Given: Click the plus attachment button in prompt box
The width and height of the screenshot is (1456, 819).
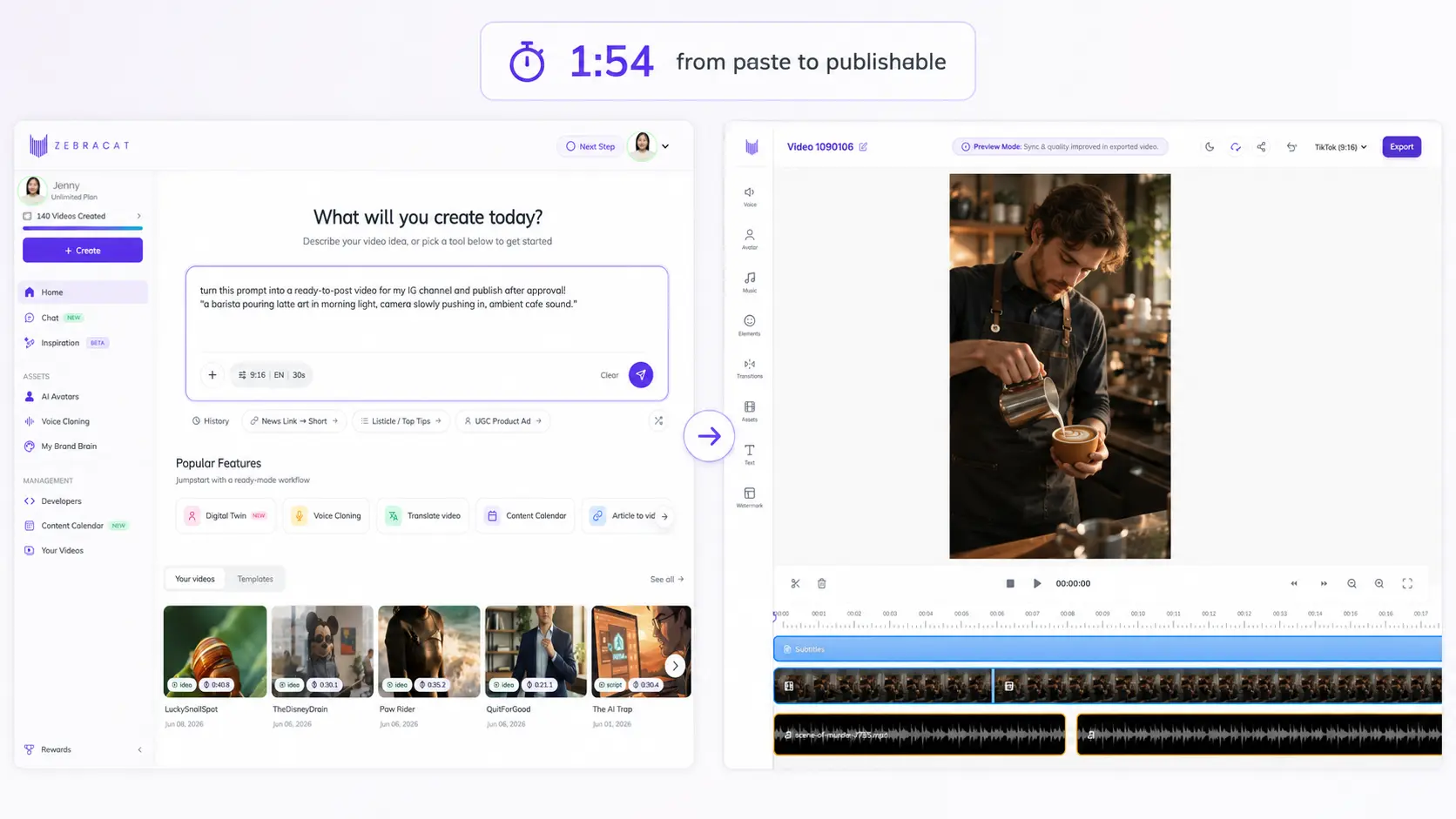Looking at the screenshot, I should tap(212, 375).
